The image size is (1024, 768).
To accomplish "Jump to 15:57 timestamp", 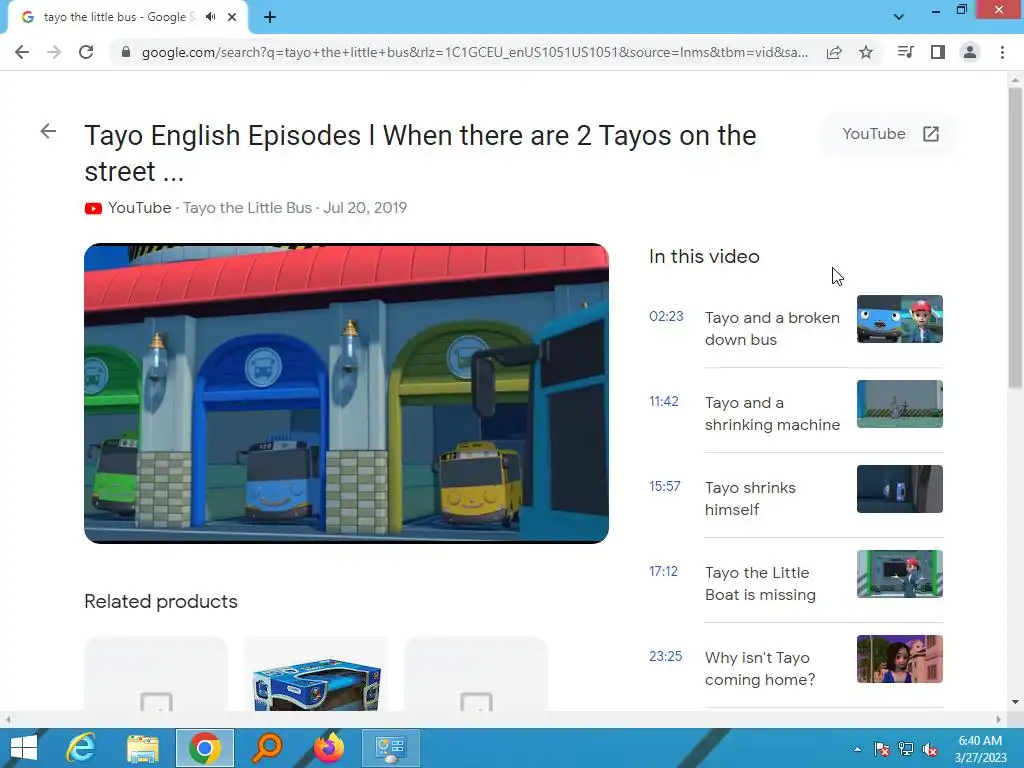I will pyautogui.click(x=665, y=487).
